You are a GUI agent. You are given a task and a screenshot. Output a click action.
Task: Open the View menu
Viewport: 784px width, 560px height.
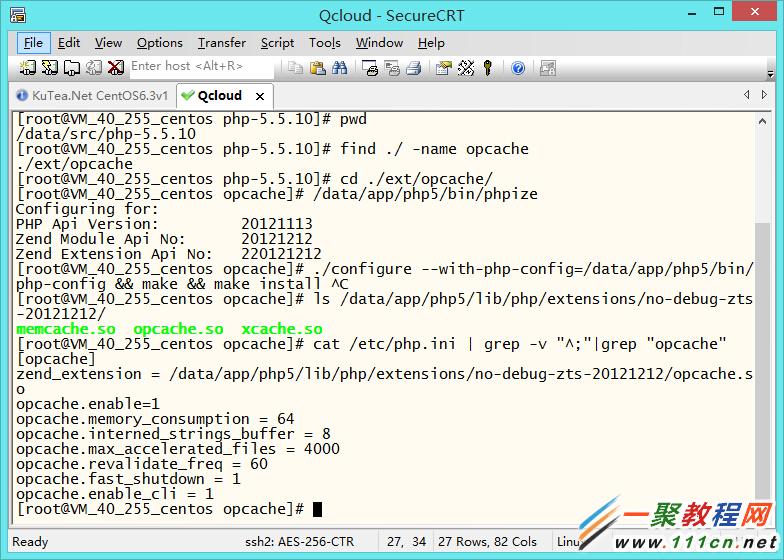click(x=108, y=43)
